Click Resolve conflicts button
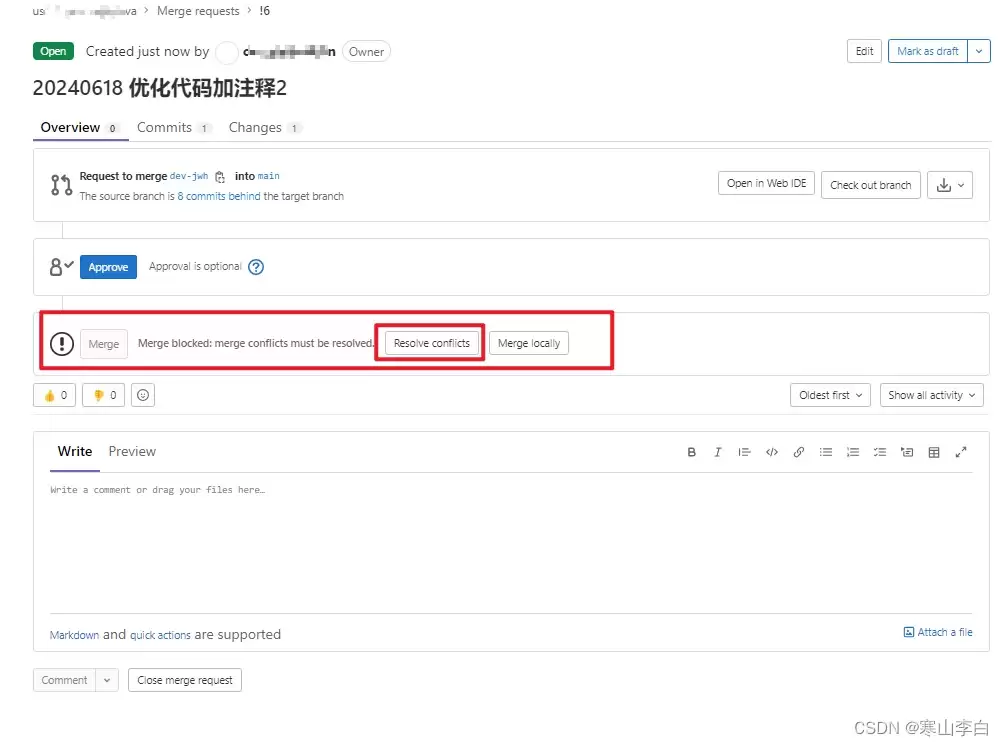Screen dimensions: 1003x746 [x=432, y=343]
